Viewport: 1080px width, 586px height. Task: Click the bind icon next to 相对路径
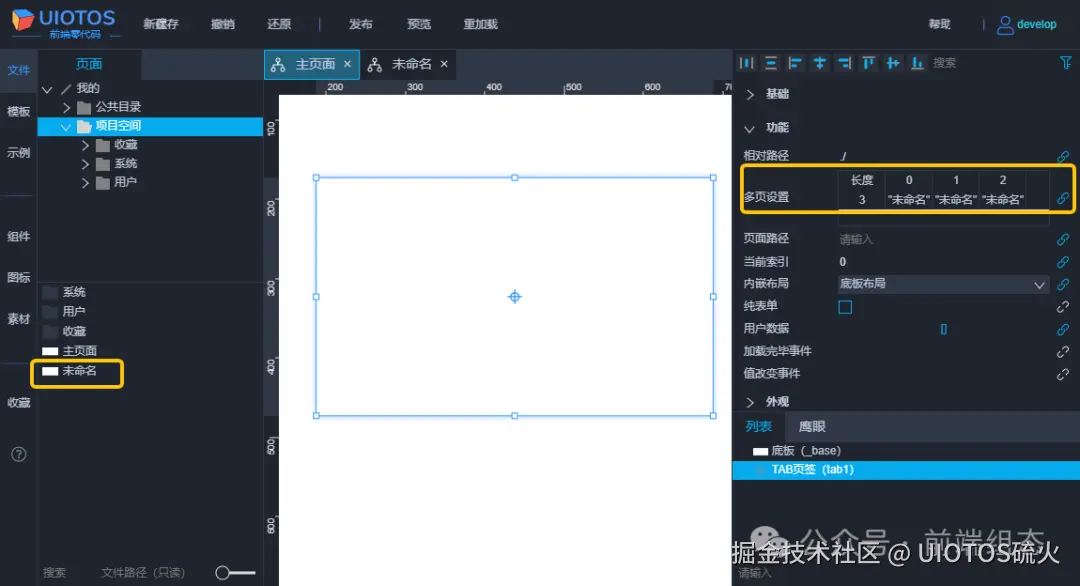coord(1063,156)
